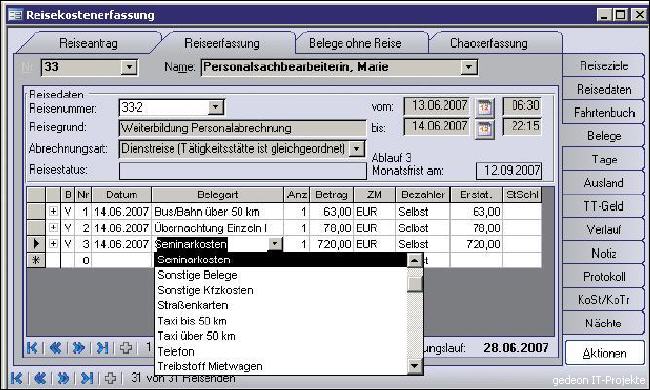The image size is (650, 390).
Task: Expand the Übernachtung Einzeln row
Action: point(53,228)
